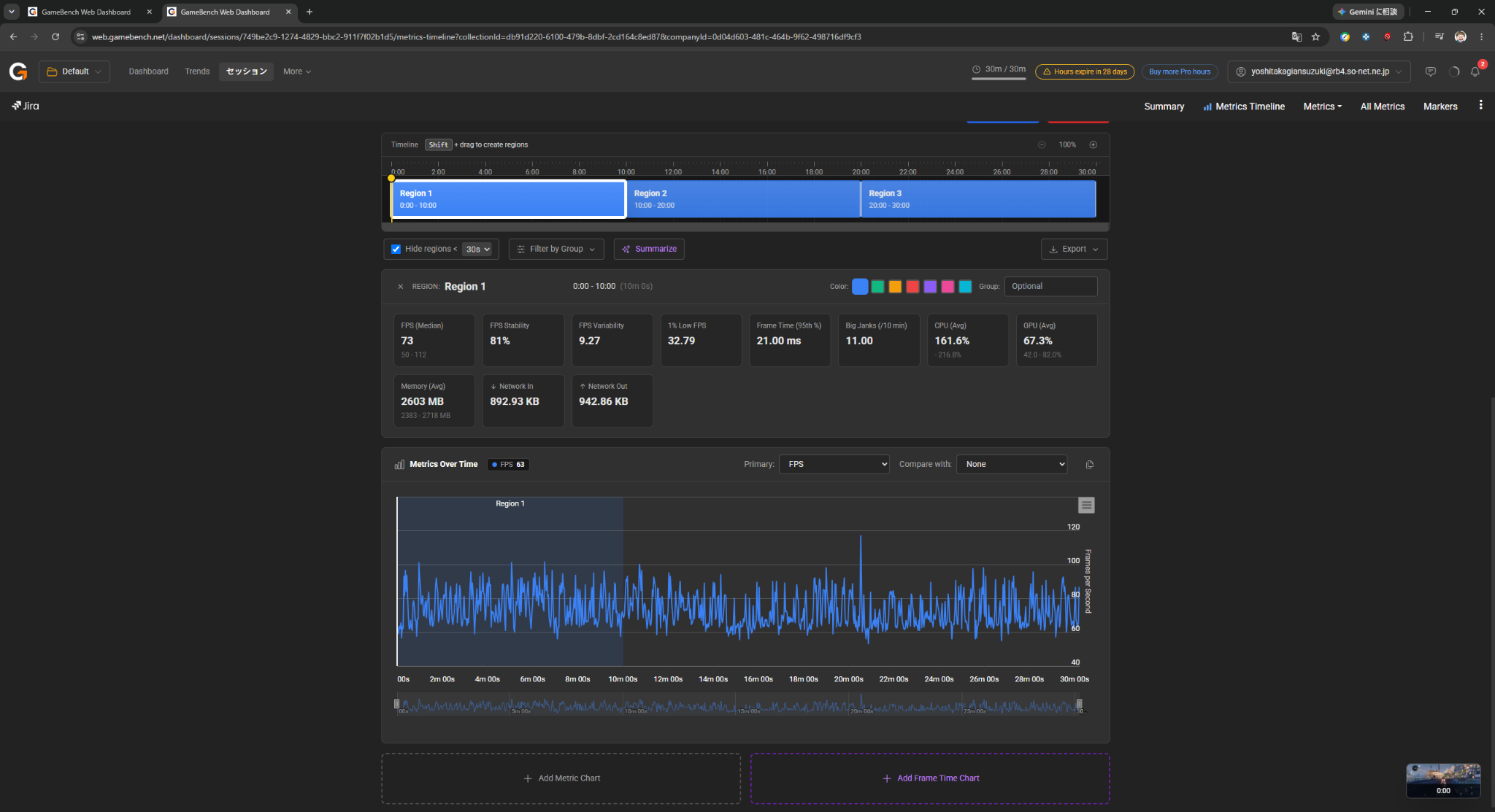This screenshot has height=812, width=1495.
Task: Open the Chrome profile avatar
Action: pos(1460,36)
